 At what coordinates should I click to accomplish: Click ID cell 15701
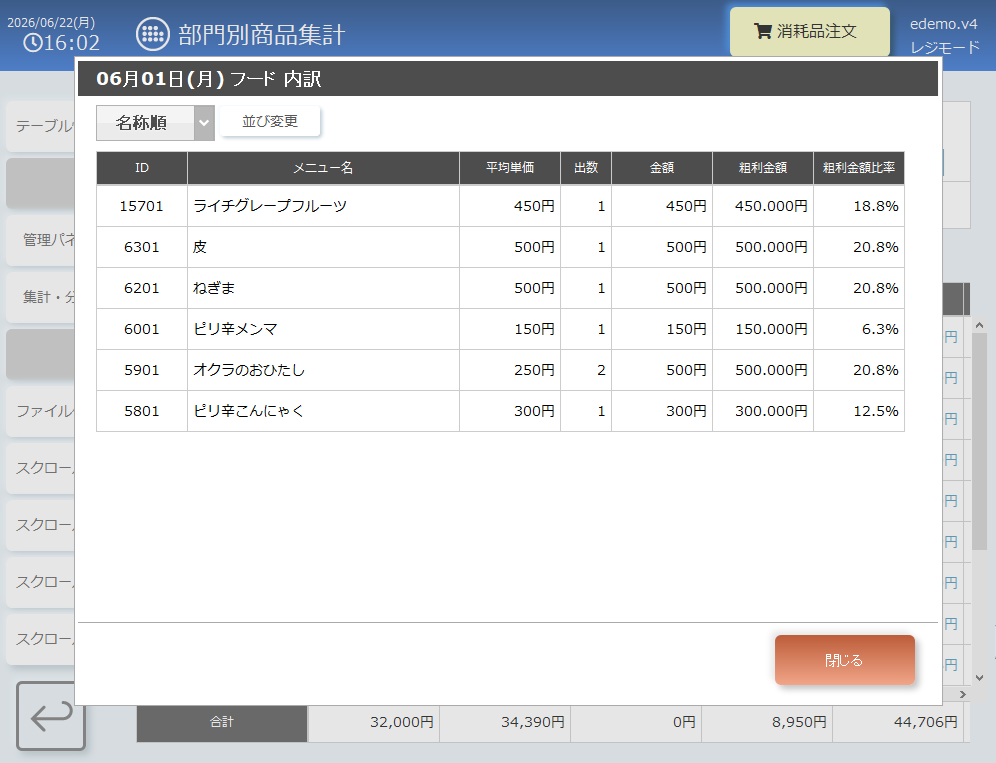point(142,206)
